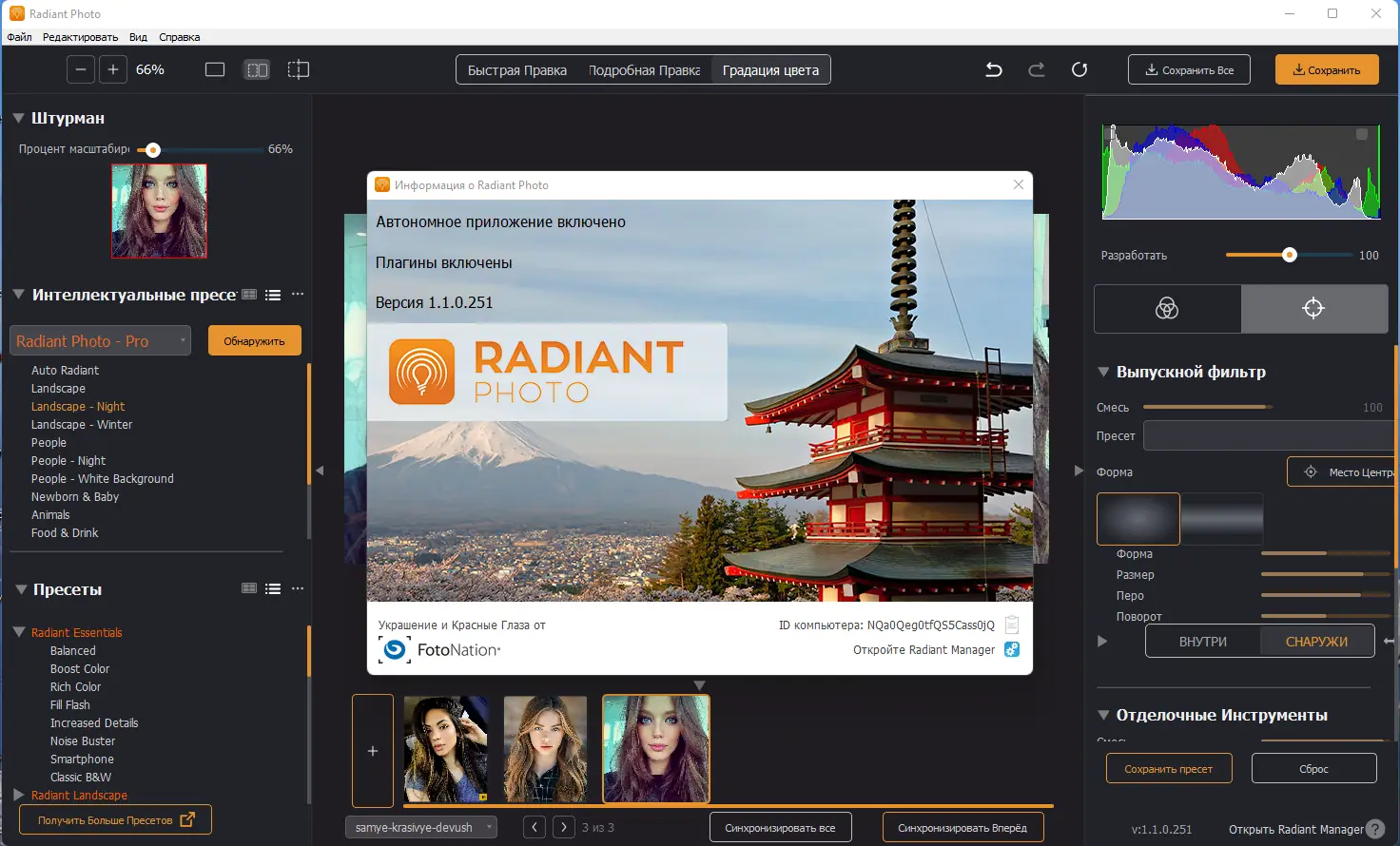The height and width of the screenshot is (846, 1400).
Task: Switch to side-by-side split view layout
Action: coord(257,69)
